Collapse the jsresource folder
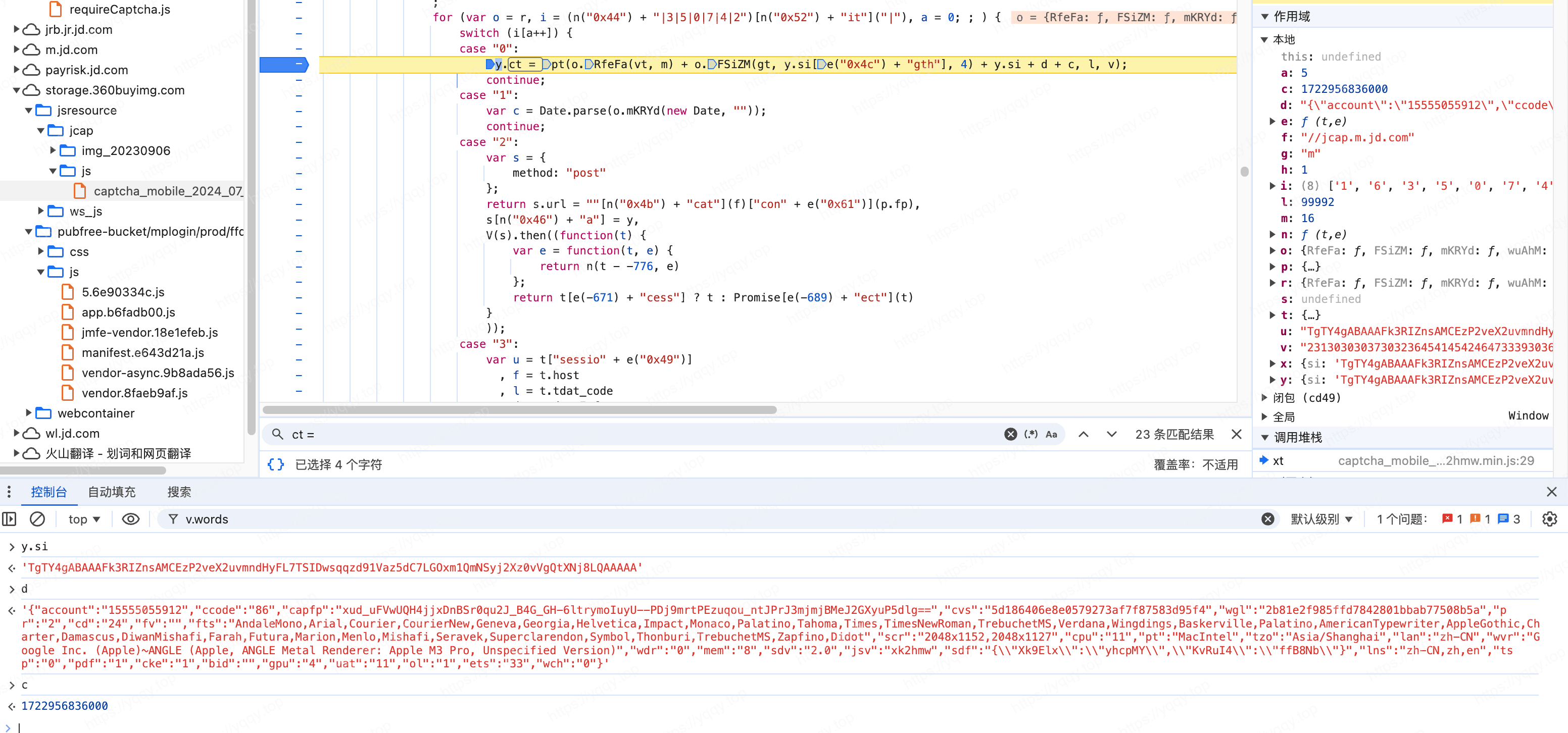This screenshot has width=1568, height=733. click(29, 110)
